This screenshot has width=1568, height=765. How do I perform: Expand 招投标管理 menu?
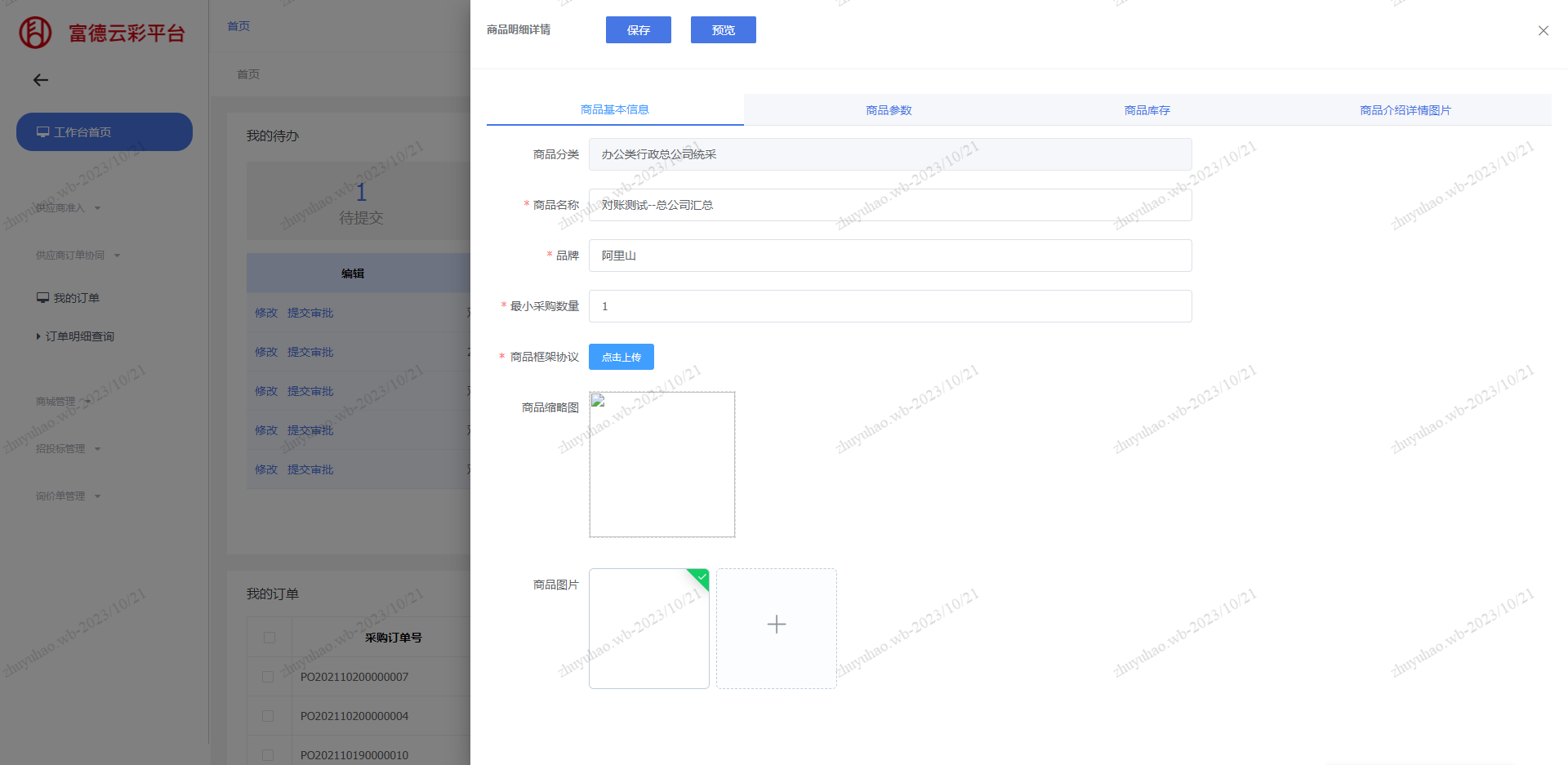click(x=69, y=449)
